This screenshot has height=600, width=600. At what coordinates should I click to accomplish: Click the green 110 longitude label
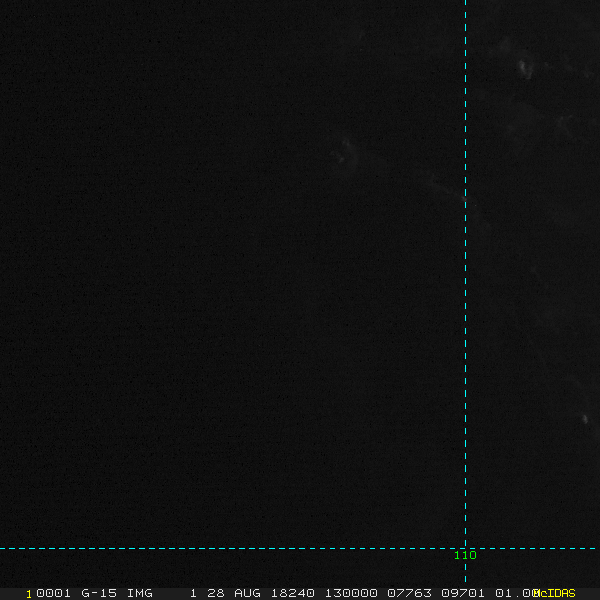pyautogui.click(x=465, y=555)
